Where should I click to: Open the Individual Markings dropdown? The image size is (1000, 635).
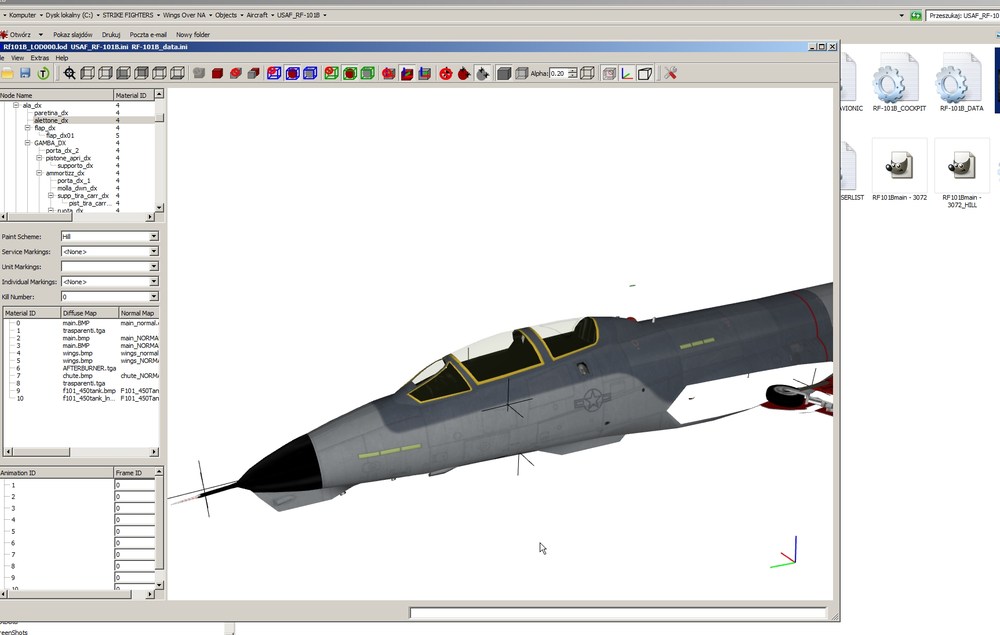coord(154,282)
